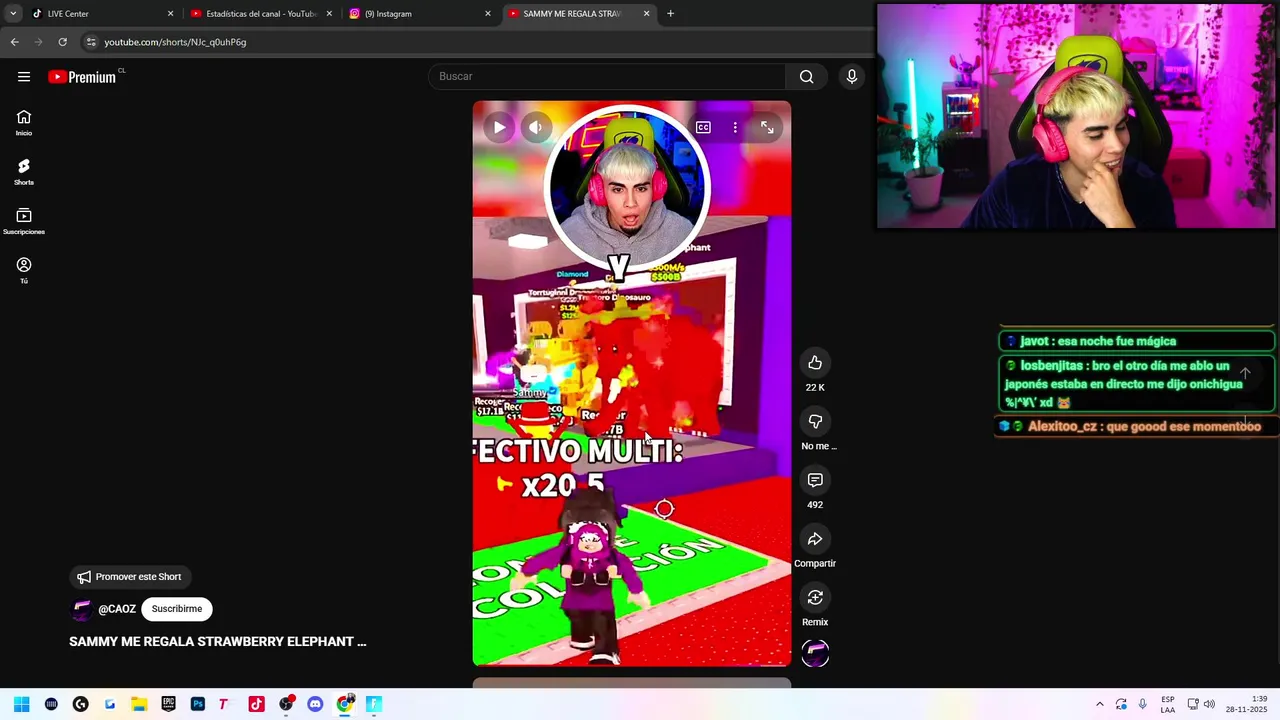
Task: Reload the current page
Action: pos(62,42)
